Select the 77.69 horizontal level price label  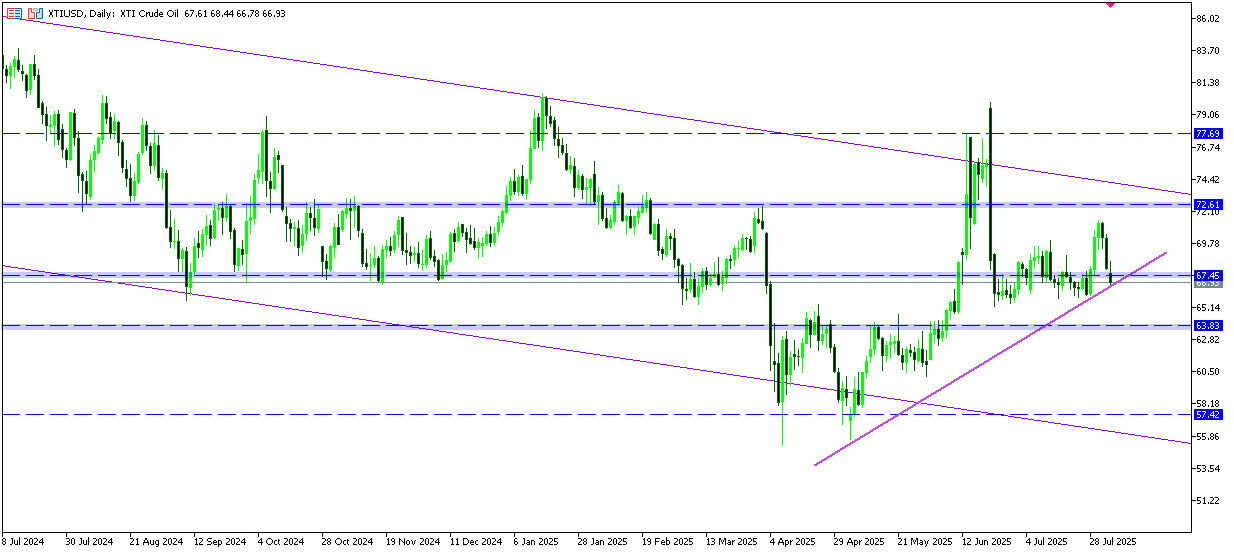click(1208, 133)
